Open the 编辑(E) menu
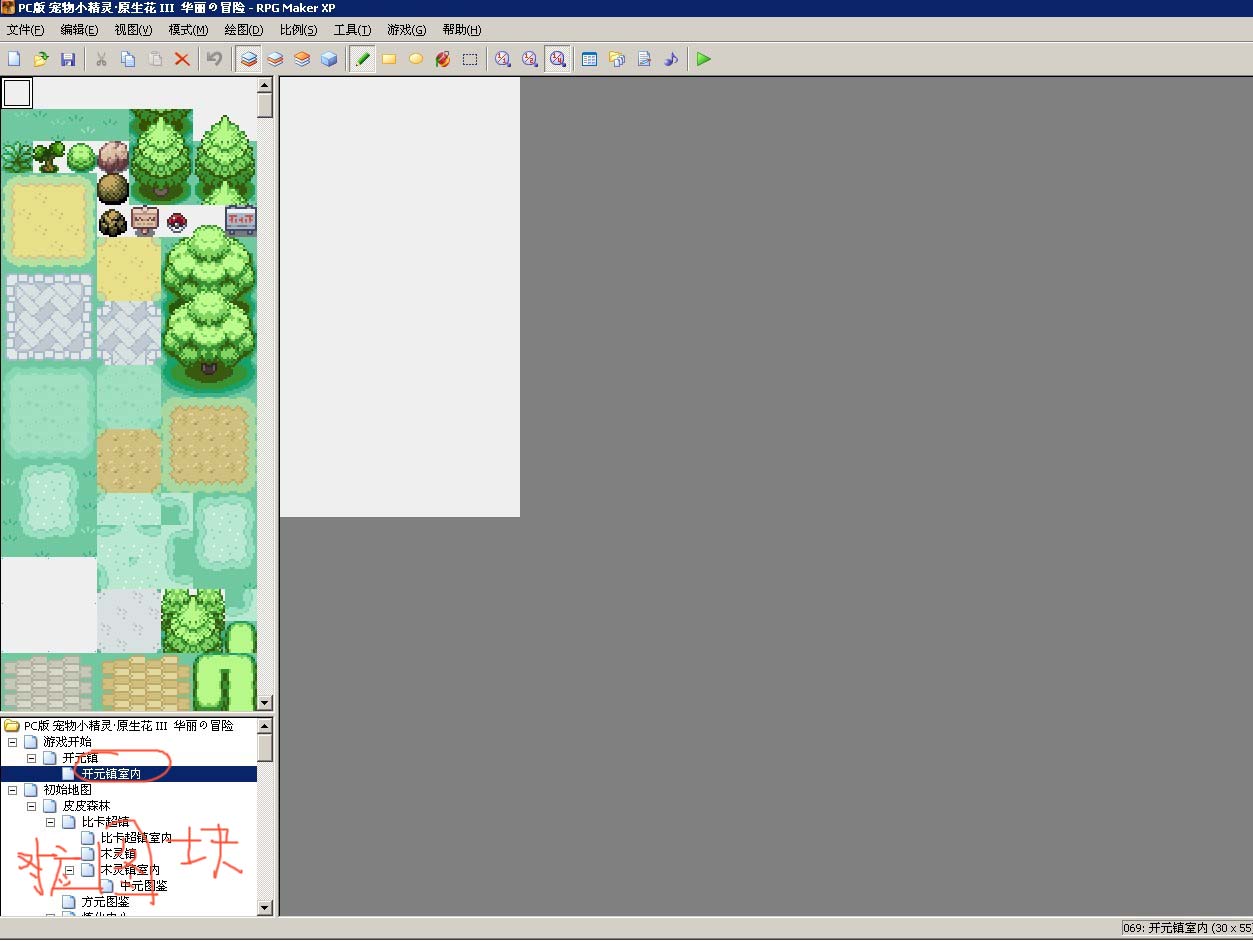1253x941 pixels. pyautogui.click(x=79, y=30)
